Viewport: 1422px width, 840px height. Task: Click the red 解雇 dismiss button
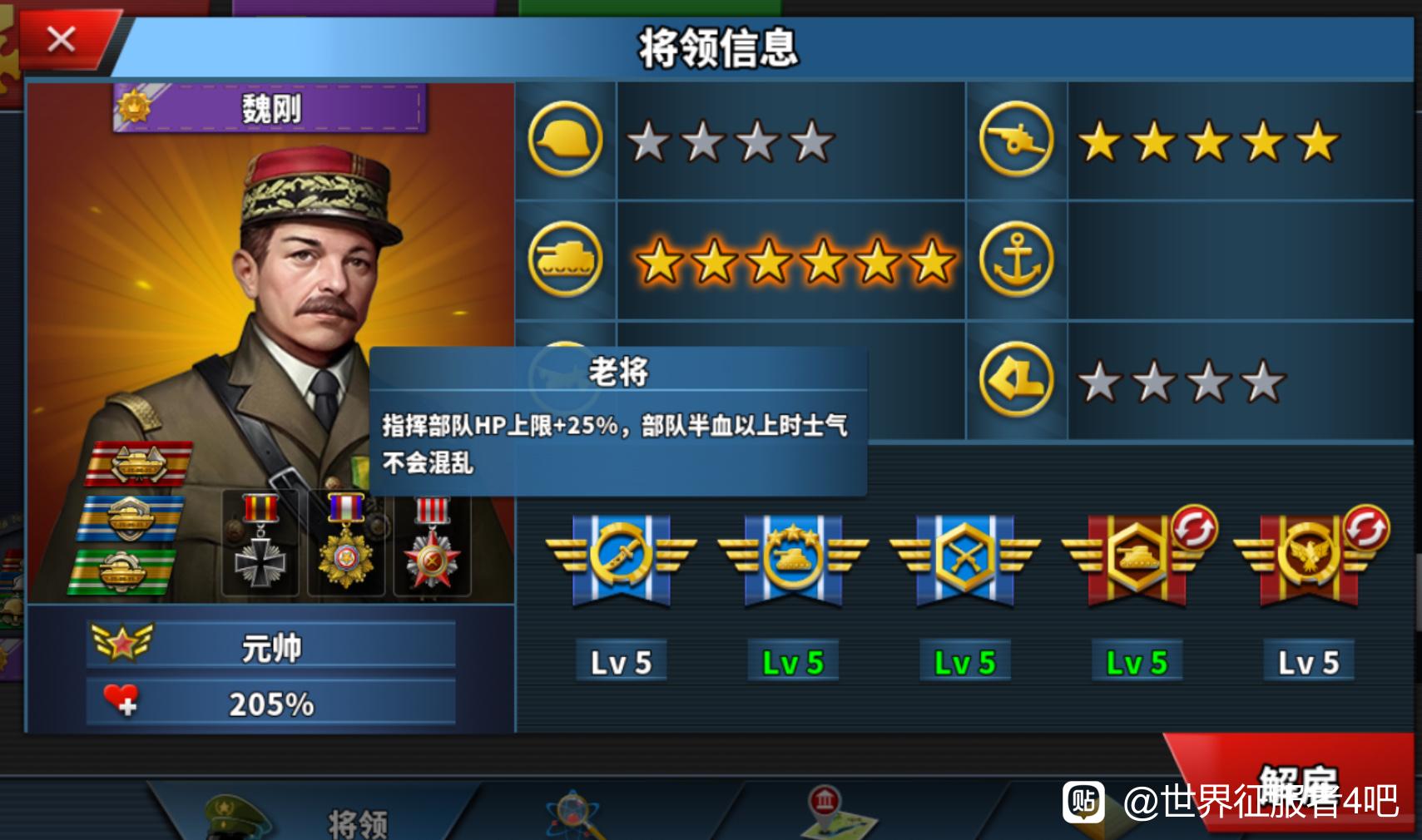[1294, 783]
